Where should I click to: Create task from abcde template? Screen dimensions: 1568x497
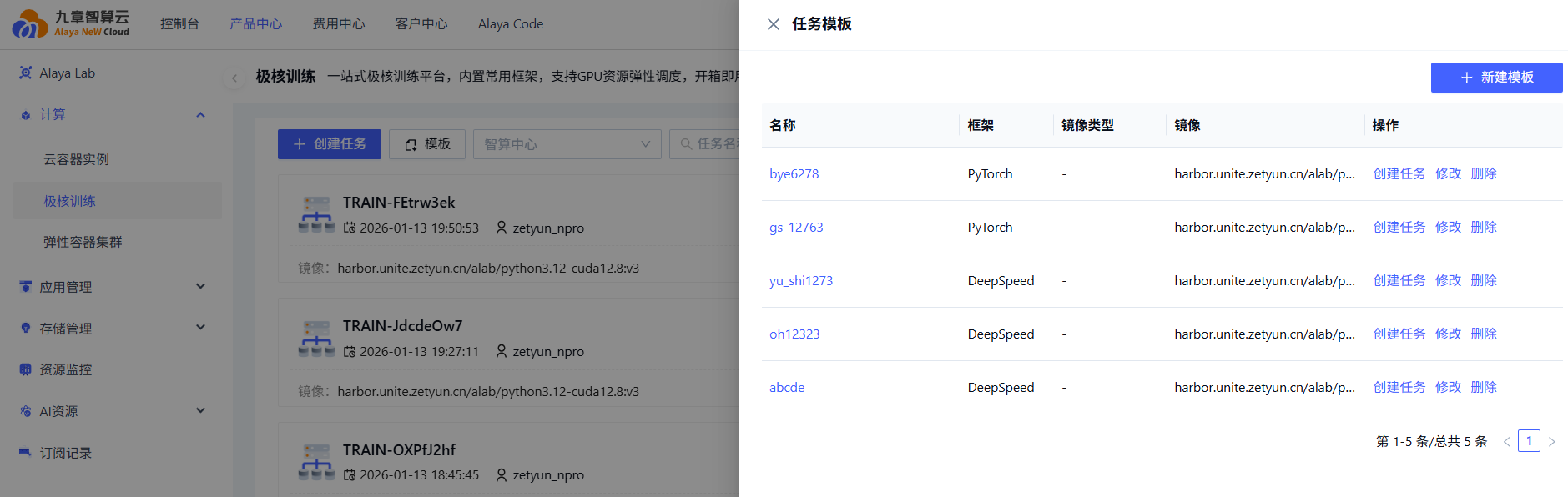click(1399, 387)
